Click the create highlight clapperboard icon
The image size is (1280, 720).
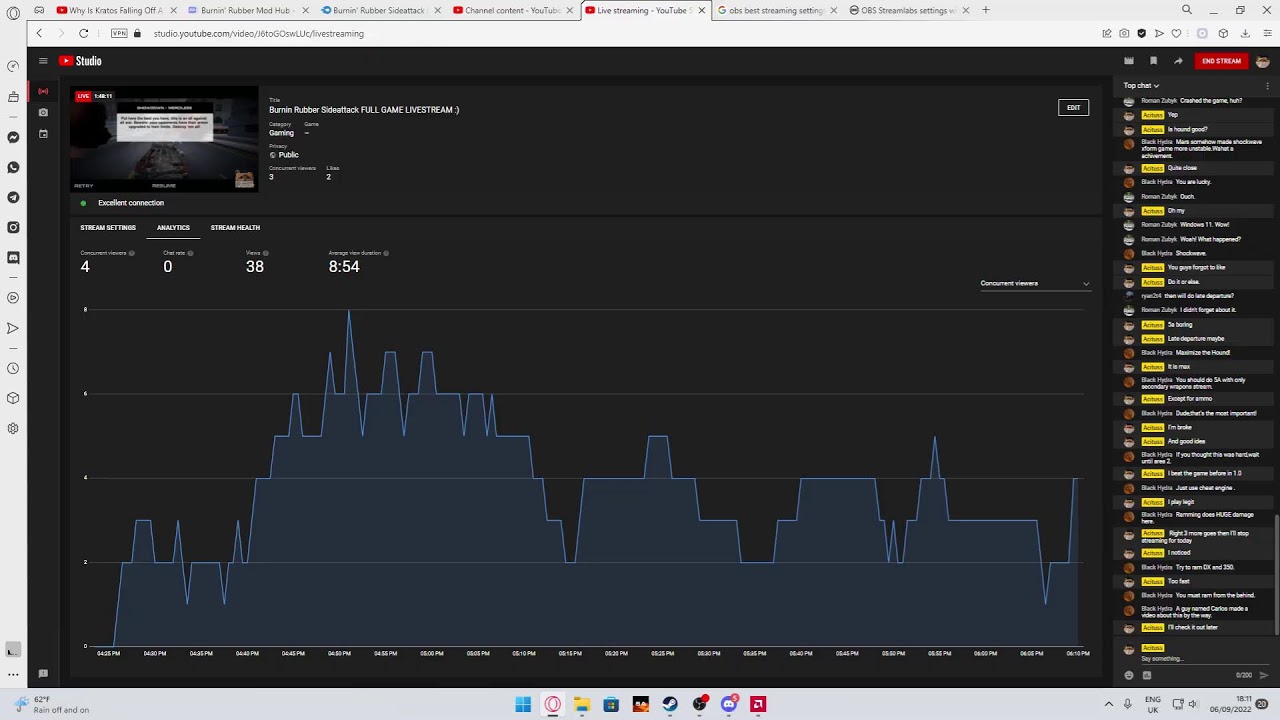1129,61
